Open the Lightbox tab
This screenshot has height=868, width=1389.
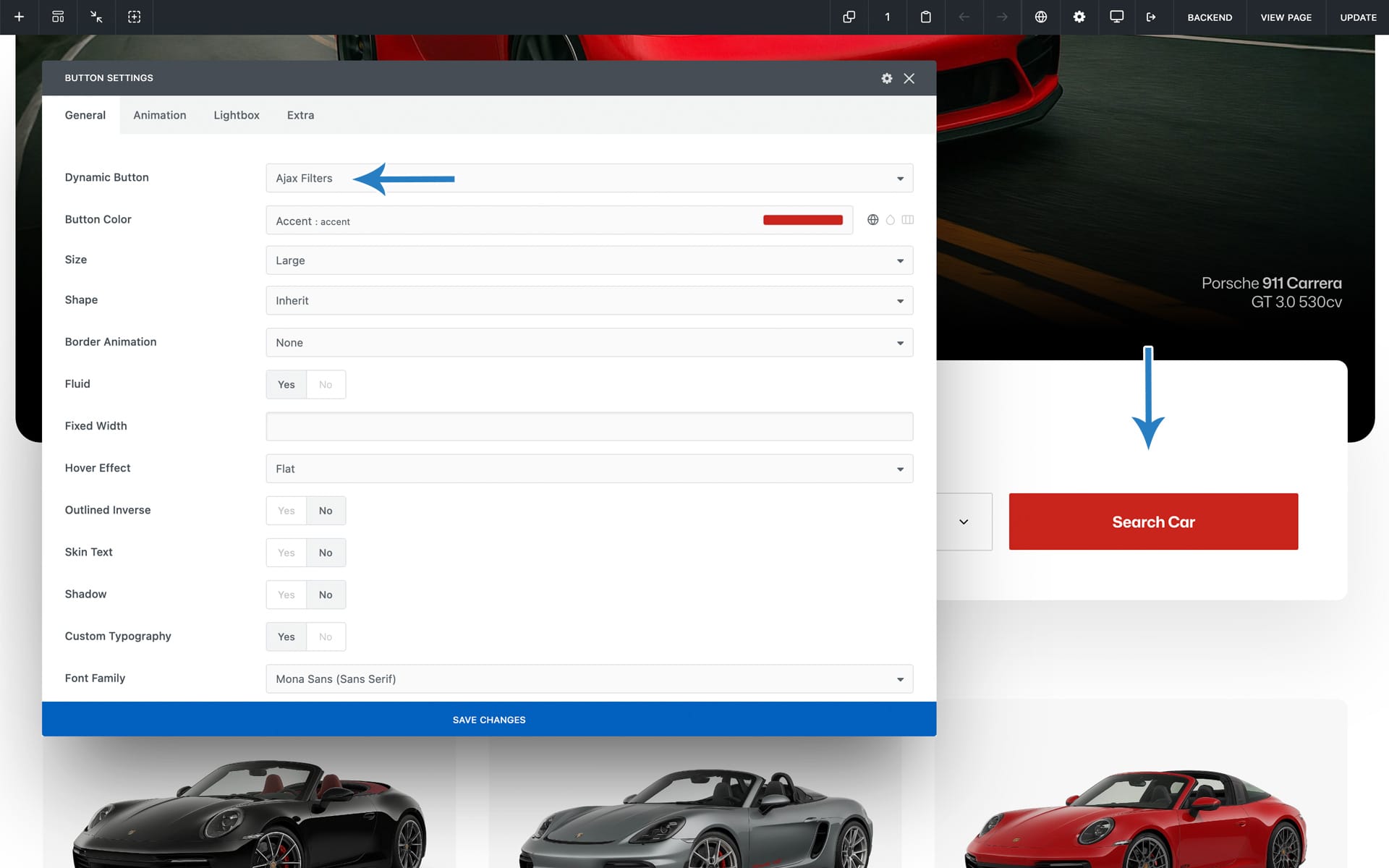236,115
